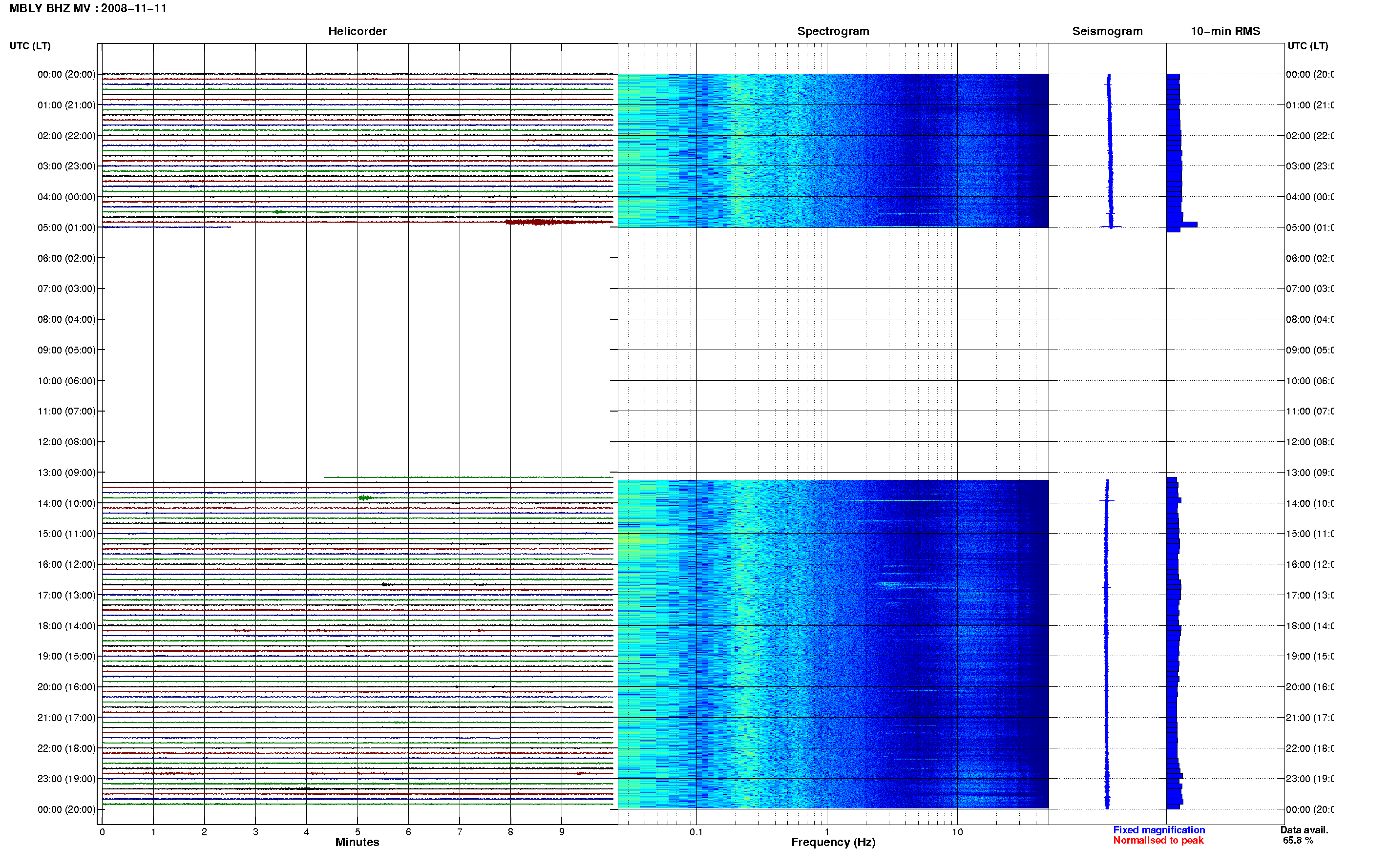Click the left bottom time label '00:00 (20:00)'
The height and width of the screenshot is (868, 1389).
(x=66, y=810)
